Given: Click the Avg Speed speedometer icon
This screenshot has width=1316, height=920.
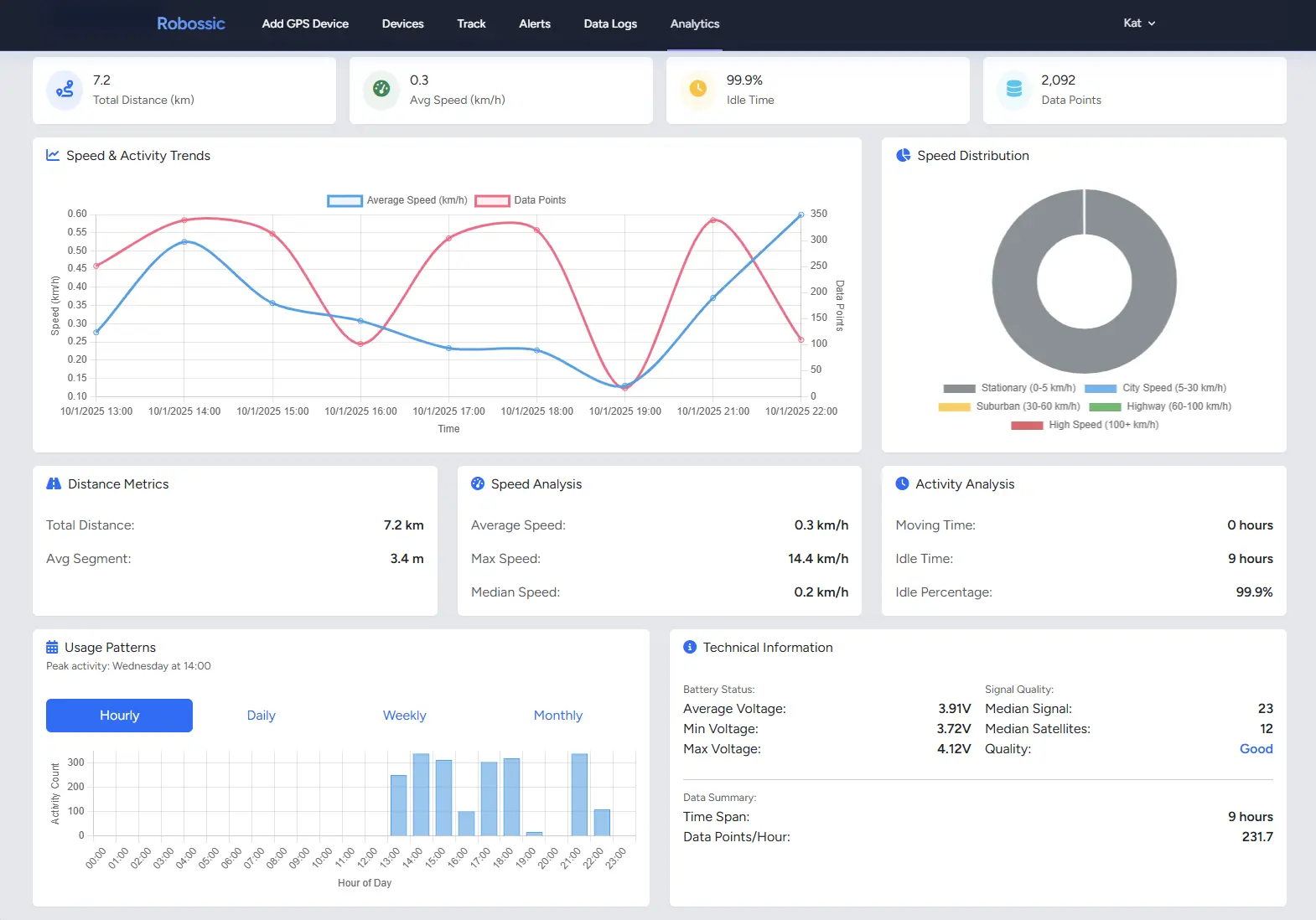Looking at the screenshot, I should pos(381,90).
